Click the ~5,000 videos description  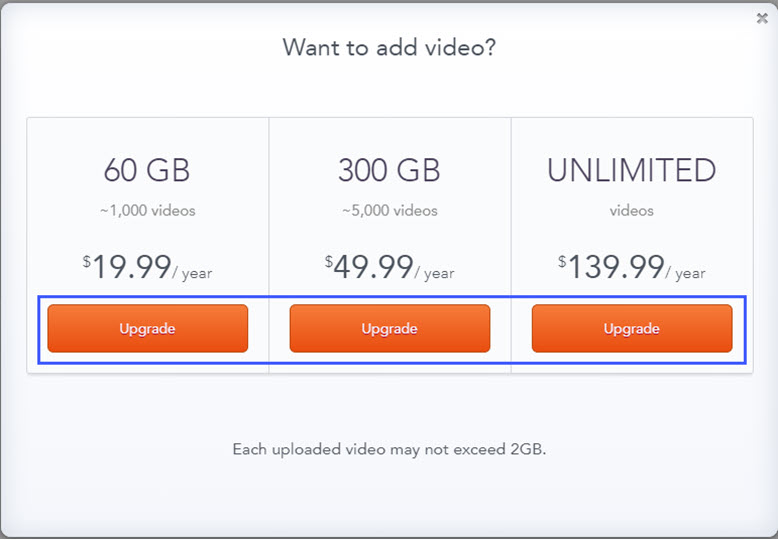tap(389, 211)
